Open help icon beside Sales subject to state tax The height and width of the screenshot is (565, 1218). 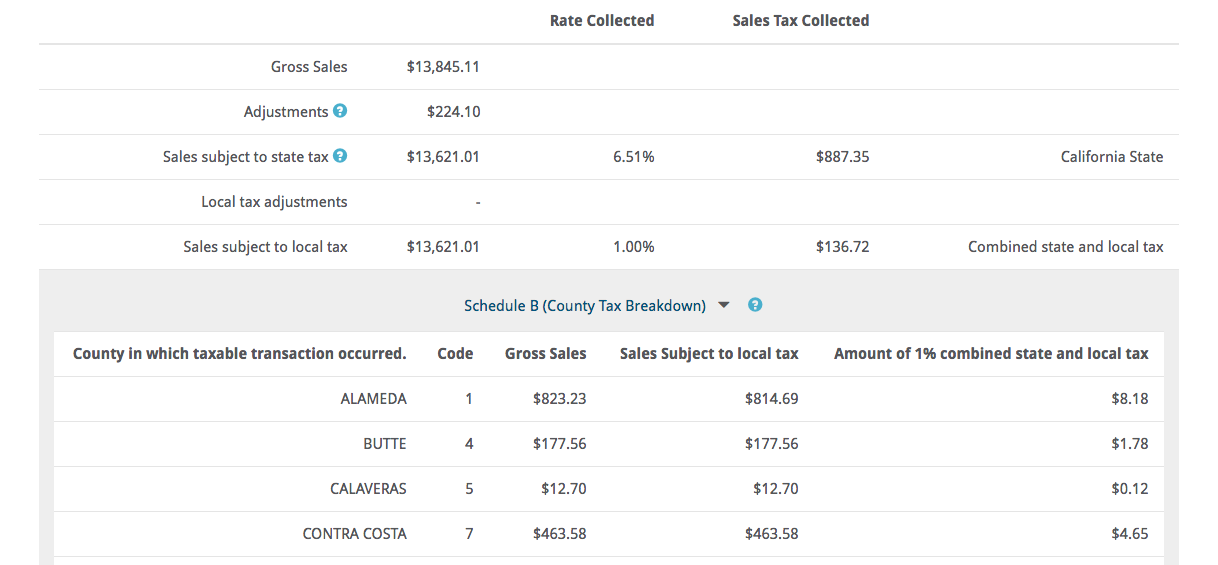coord(340,156)
